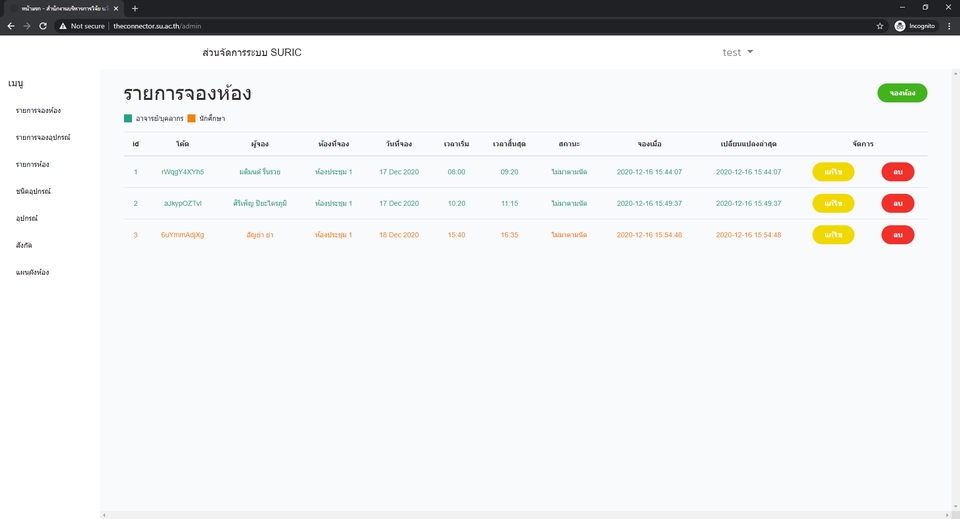This screenshot has height=519, width=960.
Task: Click the browser back arrow
Action: 10,26
